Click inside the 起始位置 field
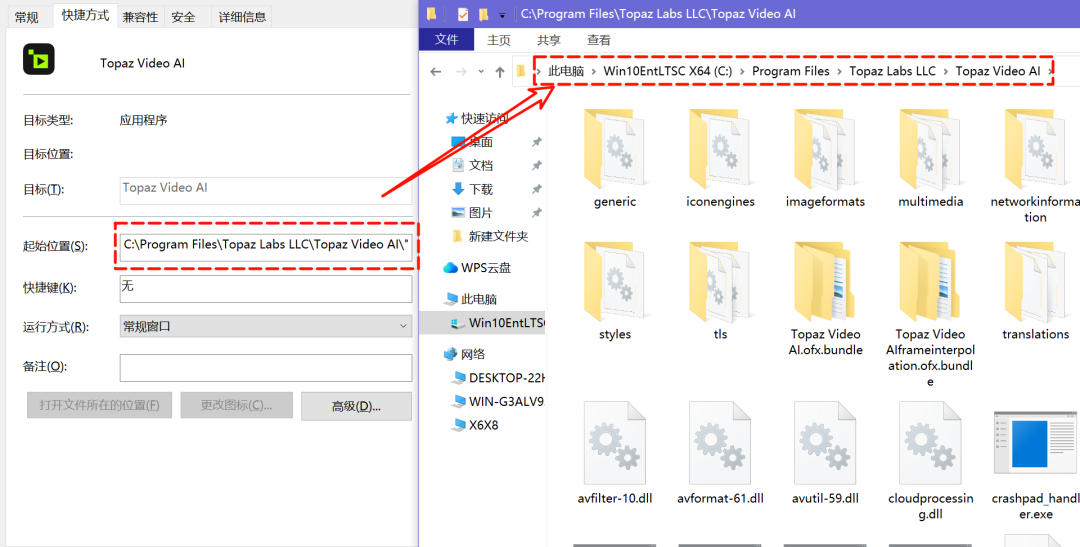This screenshot has height=547, width=1080. [x=266, y=247]
